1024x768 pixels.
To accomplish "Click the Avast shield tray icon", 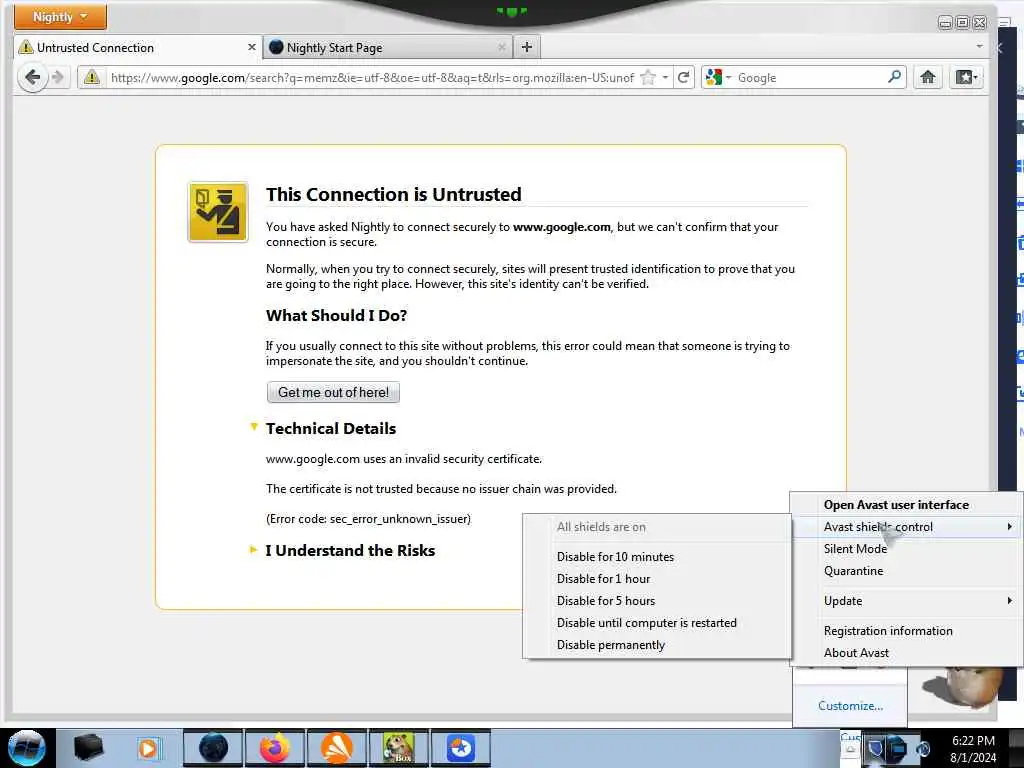I will tap(876, 748).
